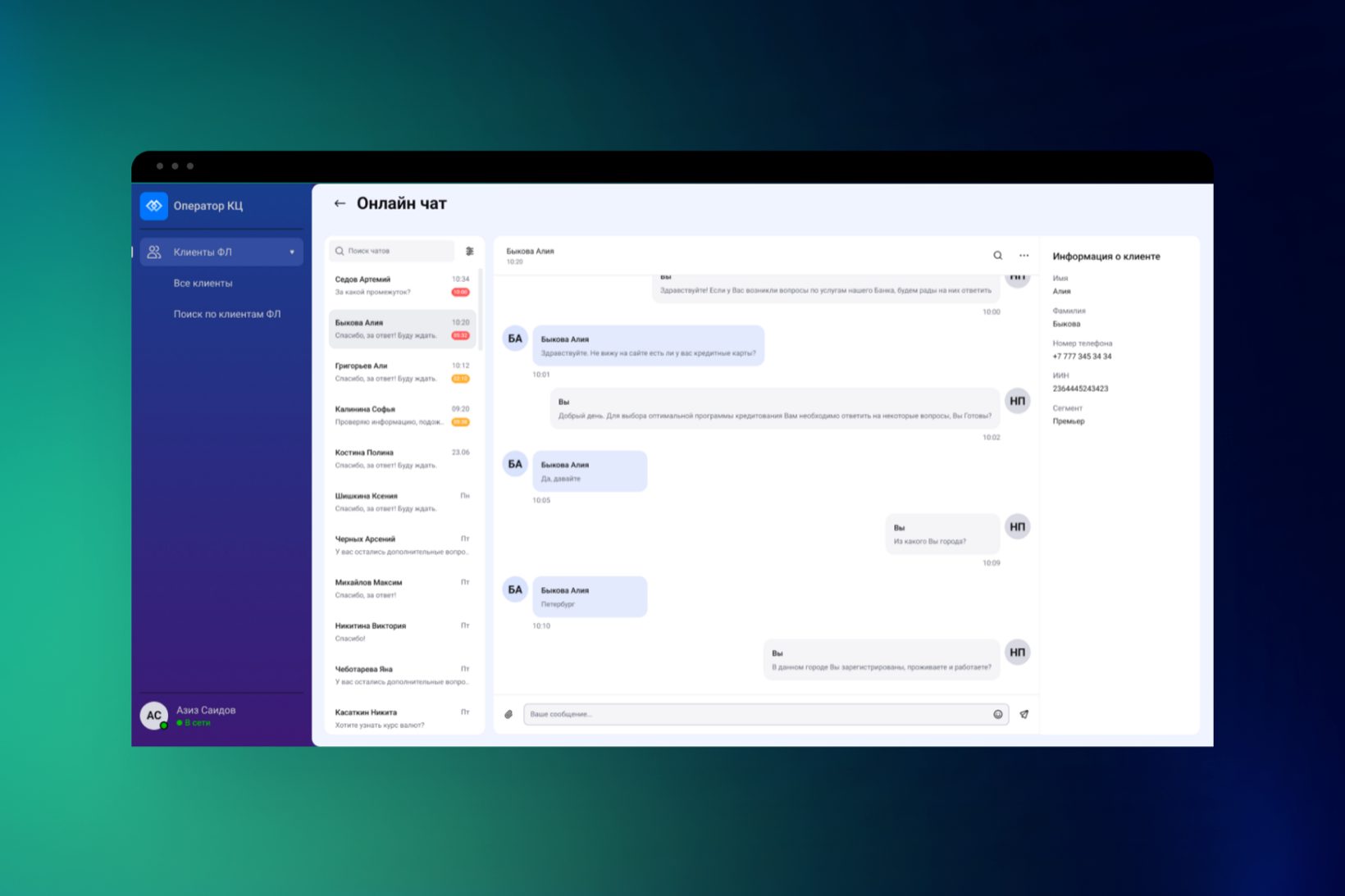
Task: Select the Быкова Алия chat row
Action: [x=402, y=329]
